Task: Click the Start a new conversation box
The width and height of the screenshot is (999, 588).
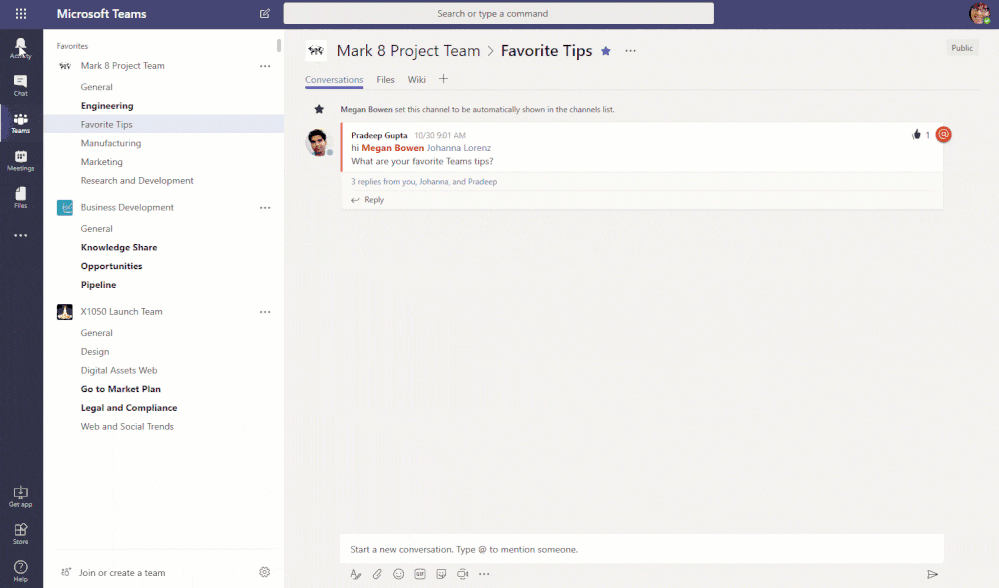Action: point(642,549)
